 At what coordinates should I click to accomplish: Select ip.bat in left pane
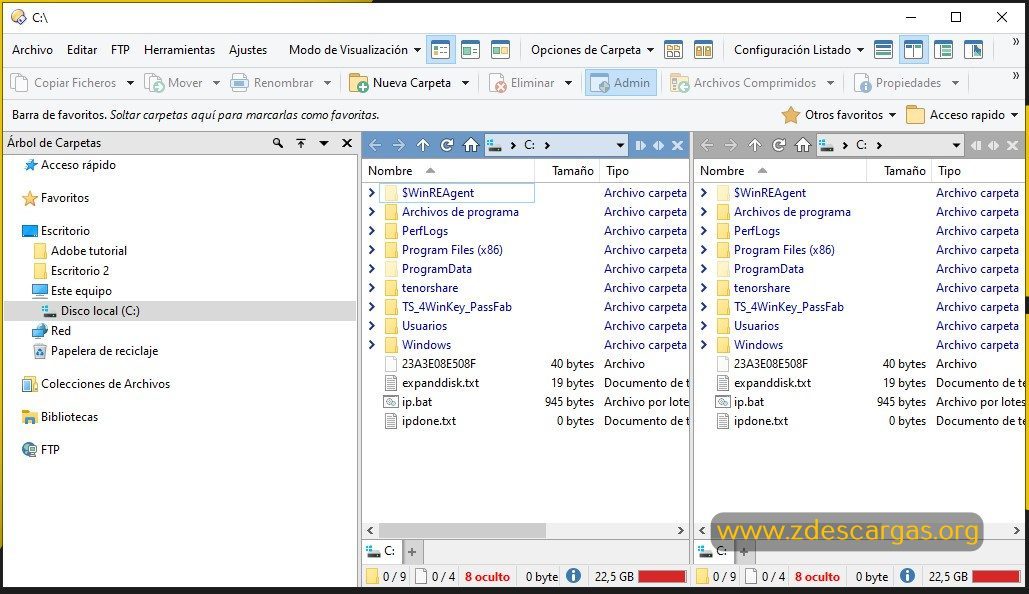(x=417, y=402)
